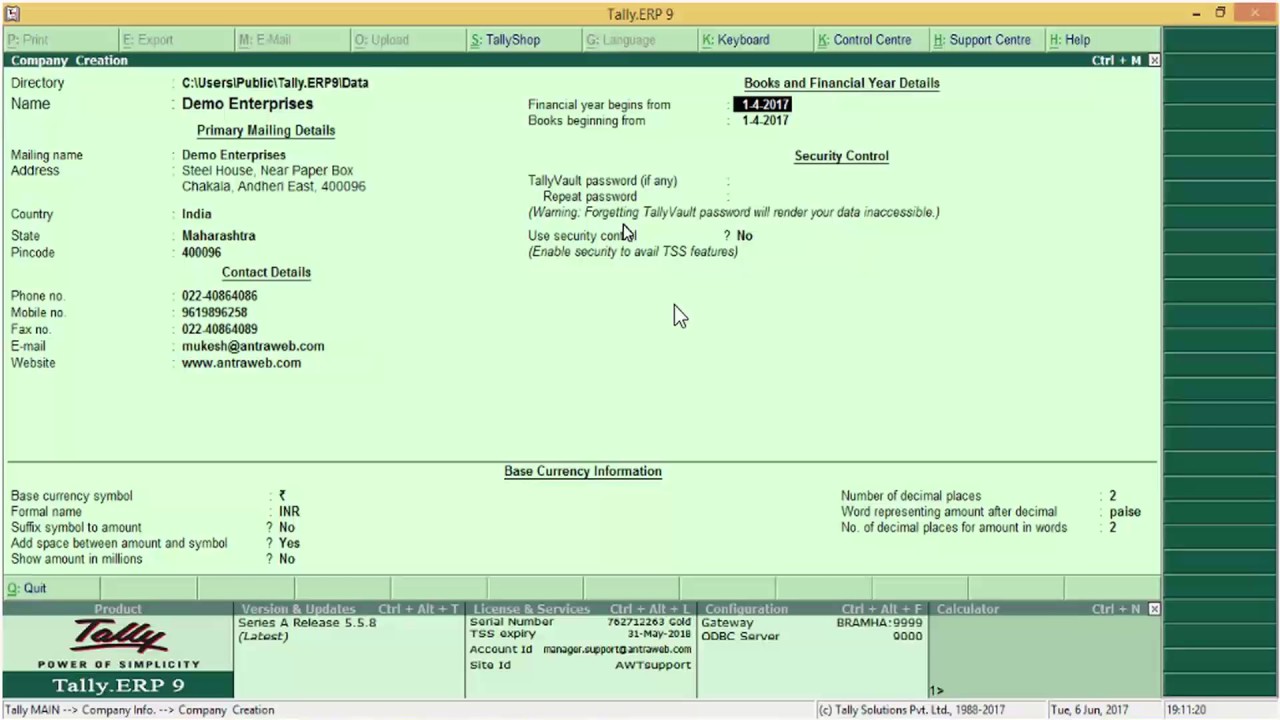Image resolution: width=1280 pixels, height=720 pixels.
Task: Click the Print button
Action: [x=28, y=40]
